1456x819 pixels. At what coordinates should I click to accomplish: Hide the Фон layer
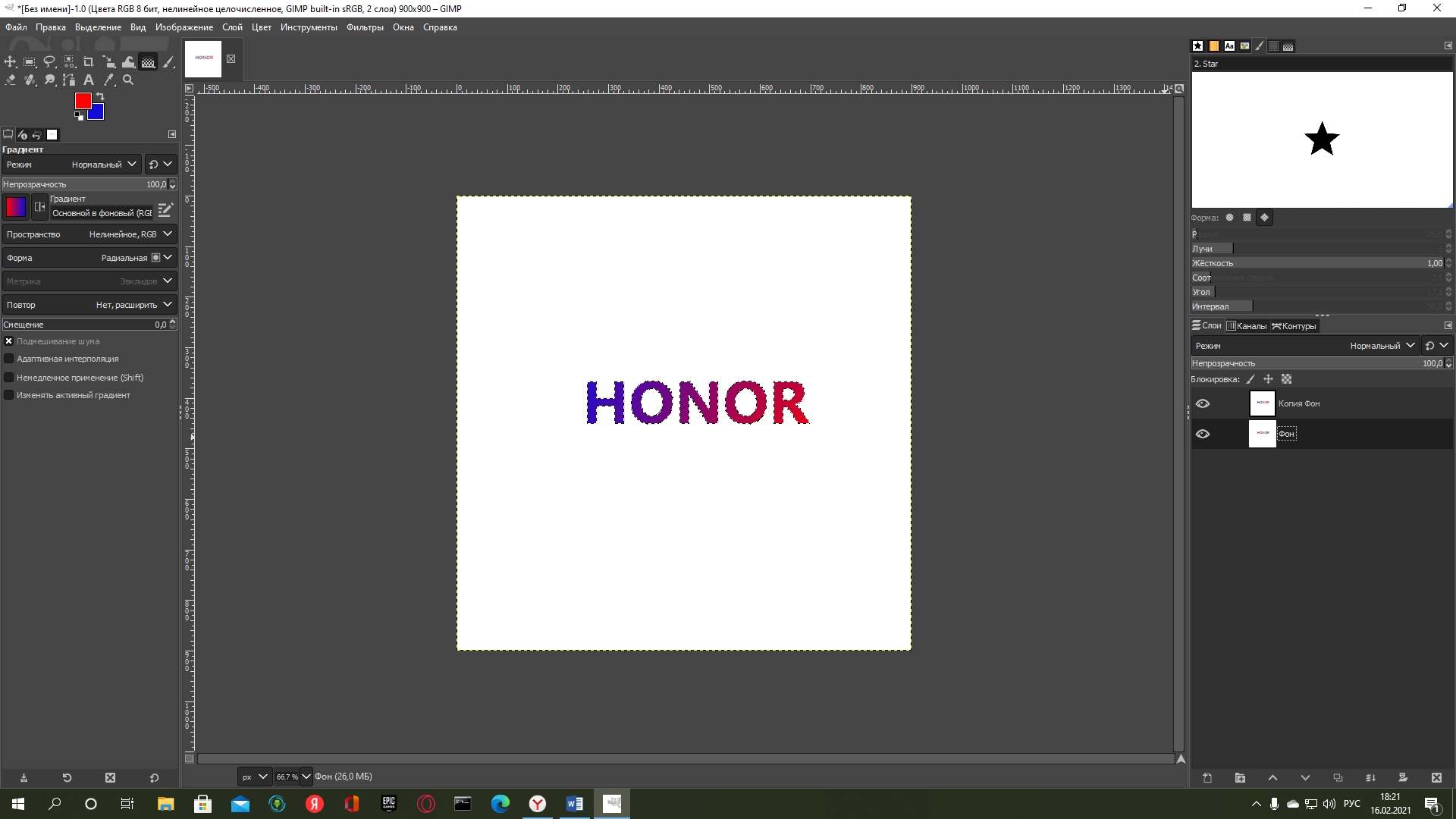pos(1203,434)
